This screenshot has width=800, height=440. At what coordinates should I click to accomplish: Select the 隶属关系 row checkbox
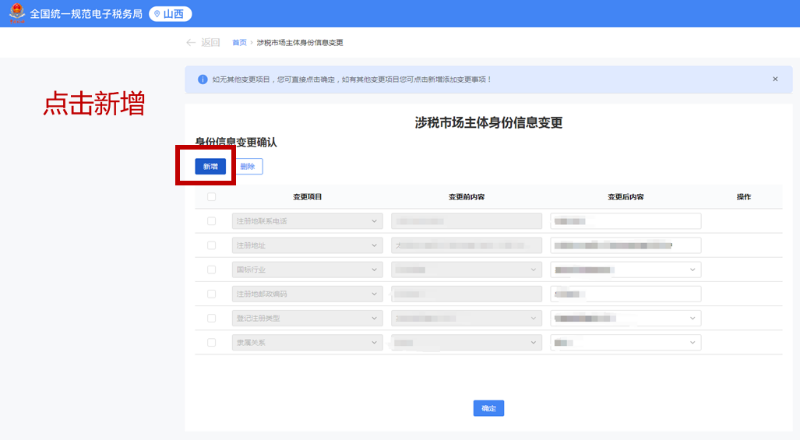click(x=211, y=342)
